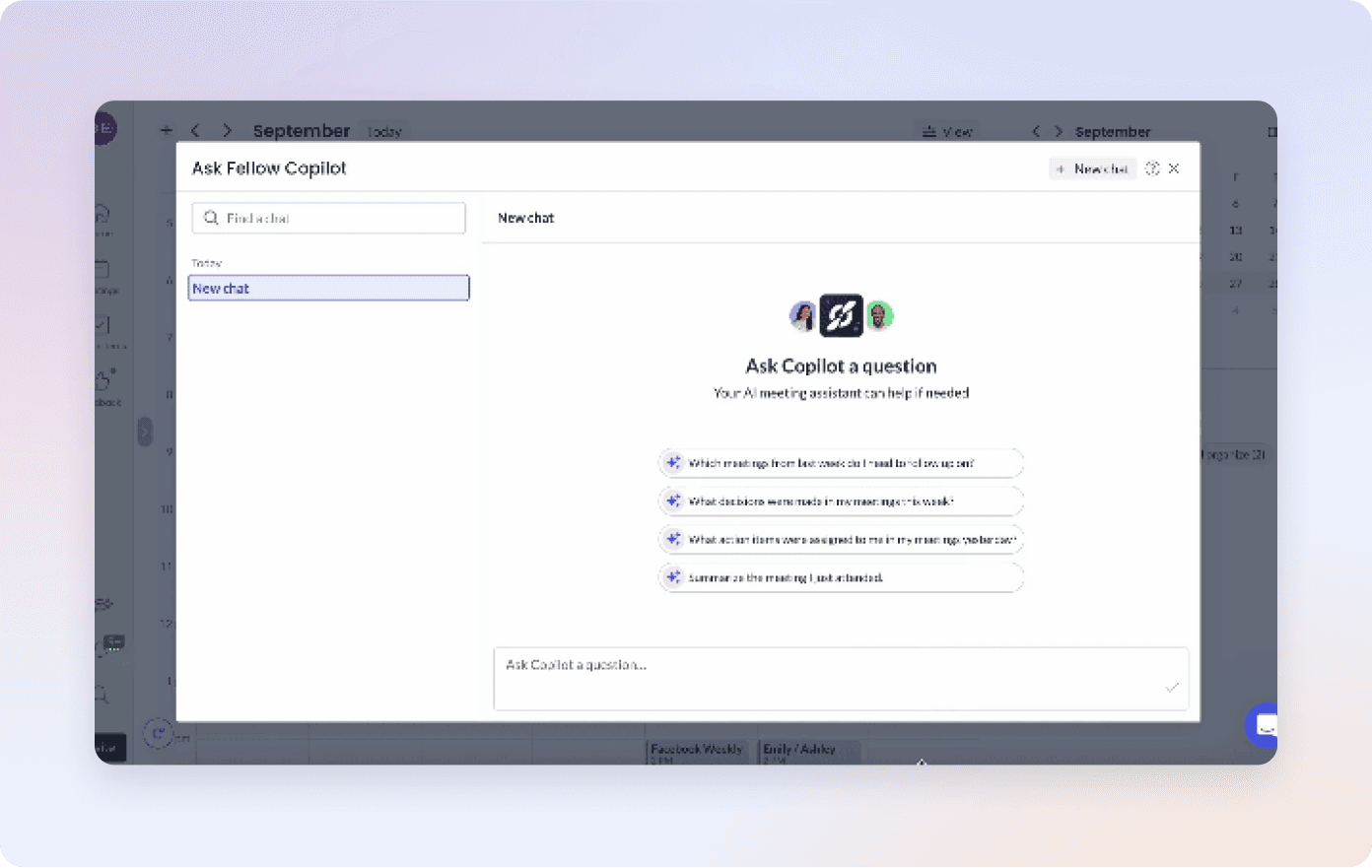
Task: Open the support chat bubble widget
Action: coord(1264,727)
